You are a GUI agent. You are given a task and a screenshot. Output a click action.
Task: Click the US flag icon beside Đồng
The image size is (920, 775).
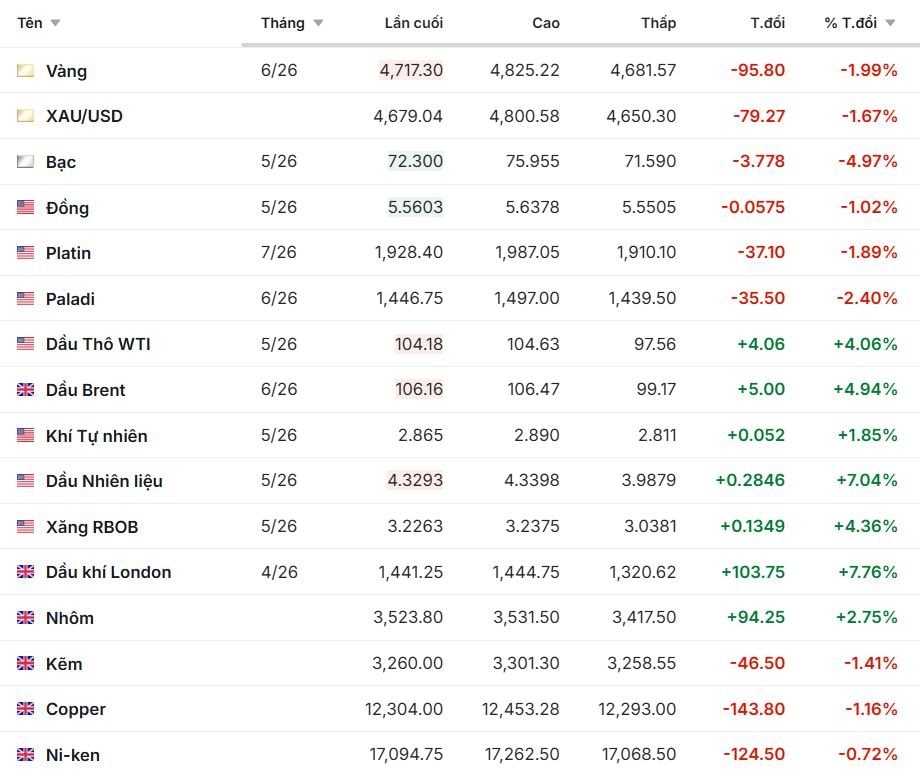click(x=25, y=208)
